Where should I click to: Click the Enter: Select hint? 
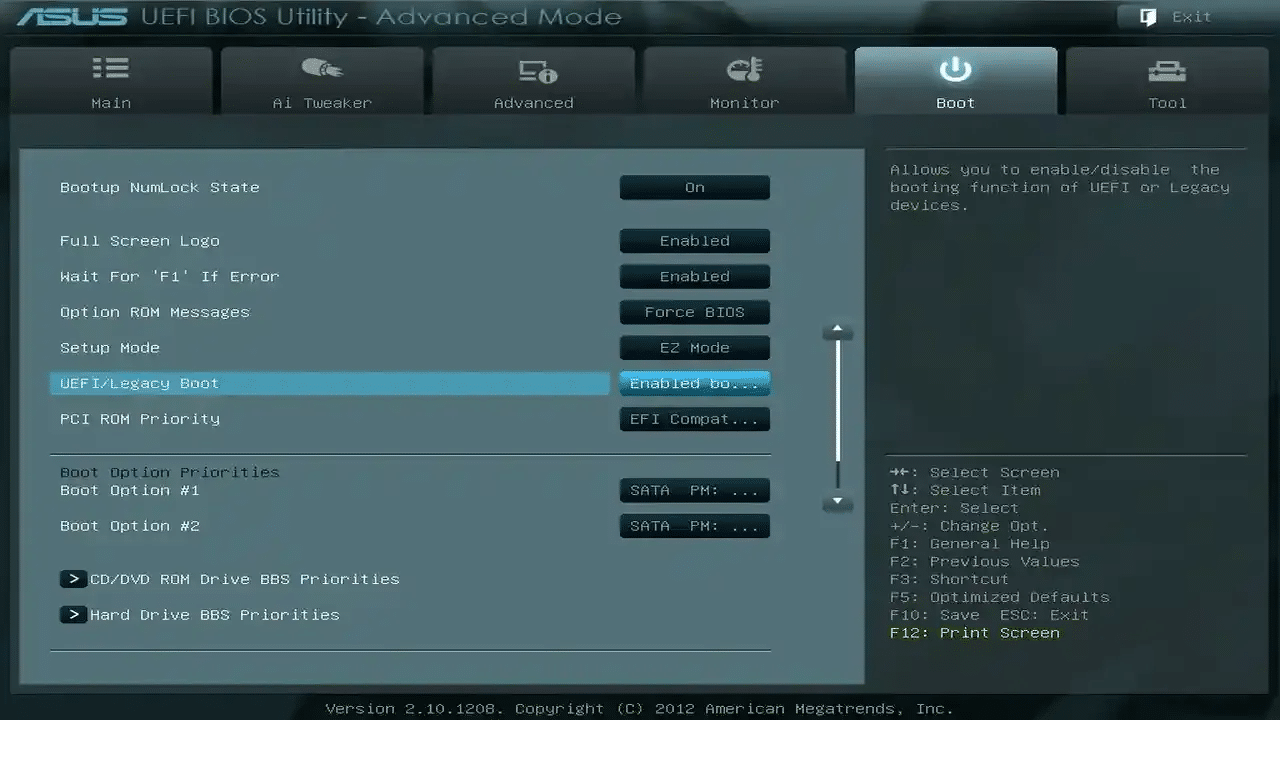point(954,508)
